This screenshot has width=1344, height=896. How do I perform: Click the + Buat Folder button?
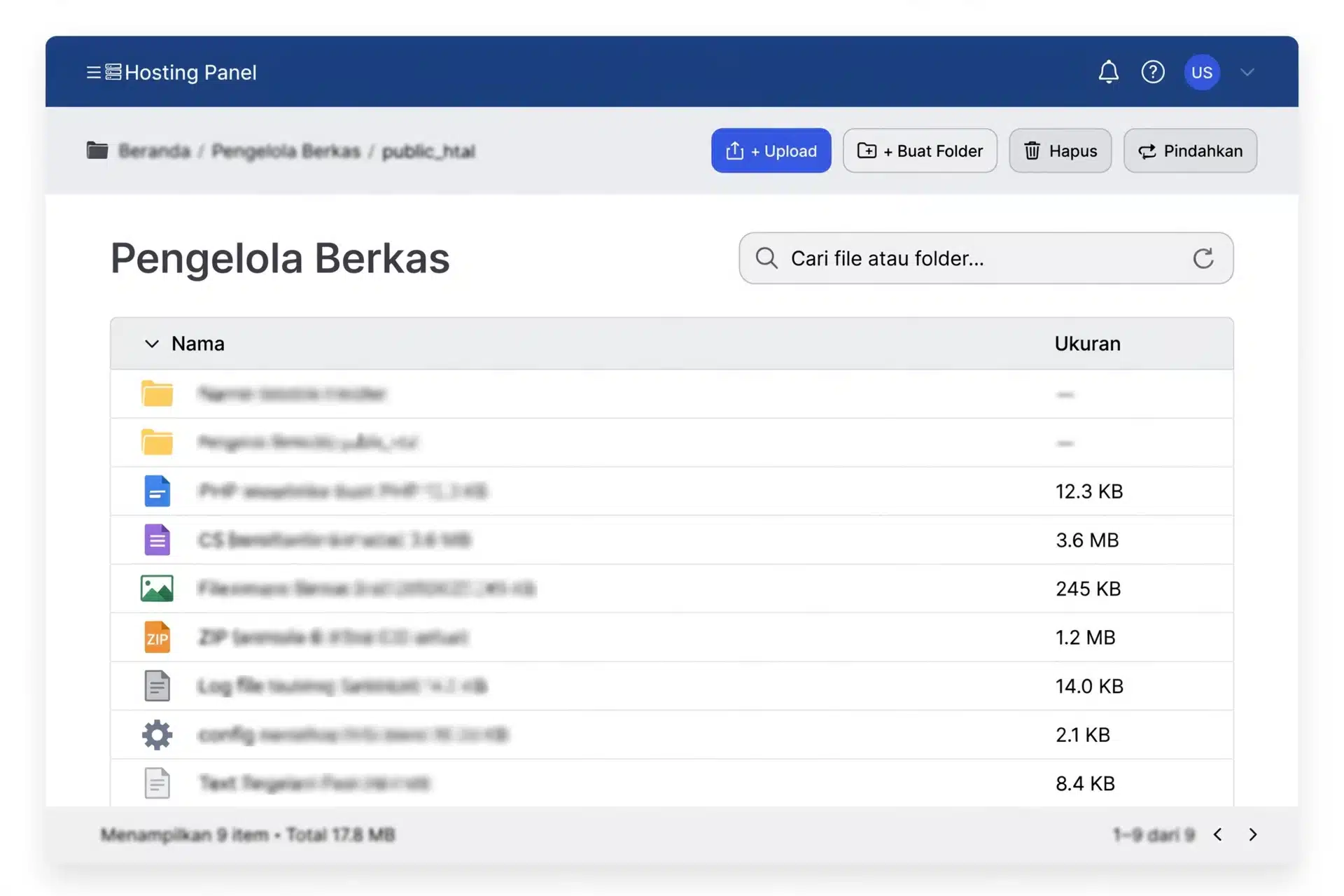coord(920,150)
